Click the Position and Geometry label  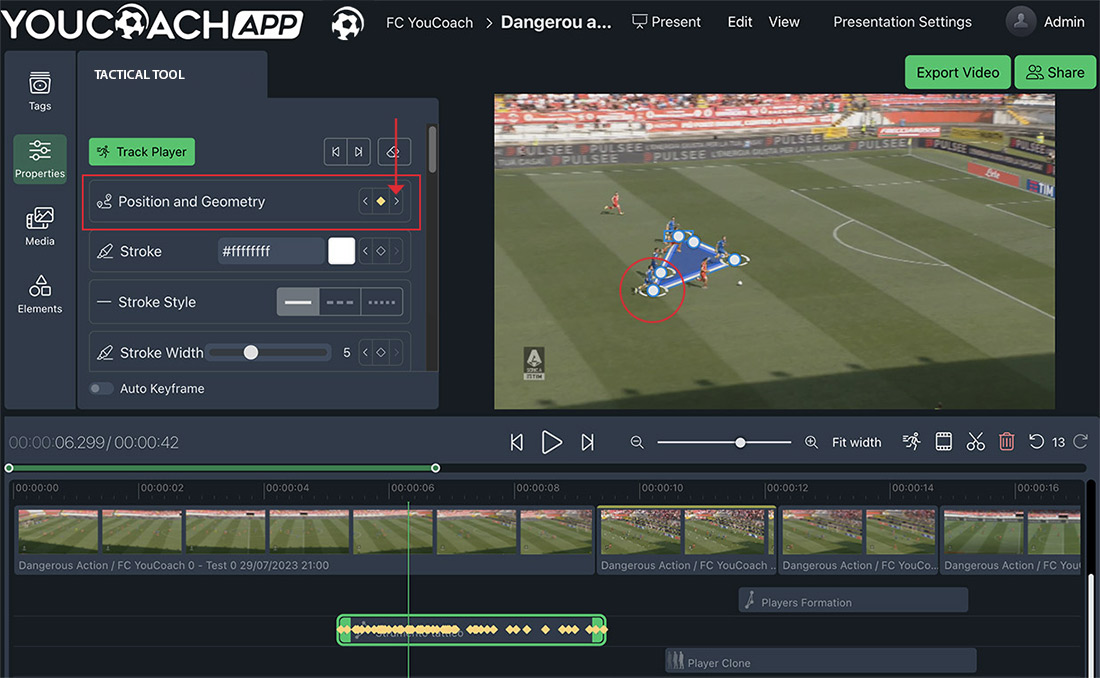pyautogui.click(x=192, y=201)
